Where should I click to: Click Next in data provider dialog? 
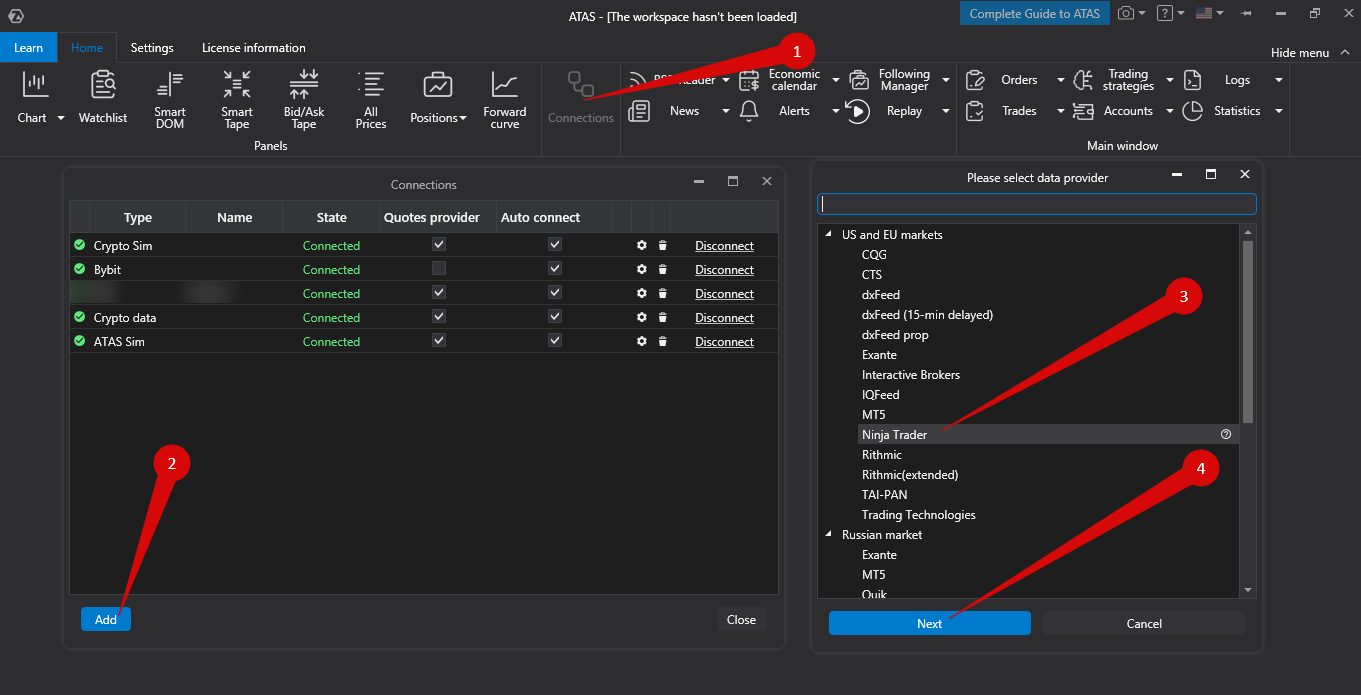point(930,623)
